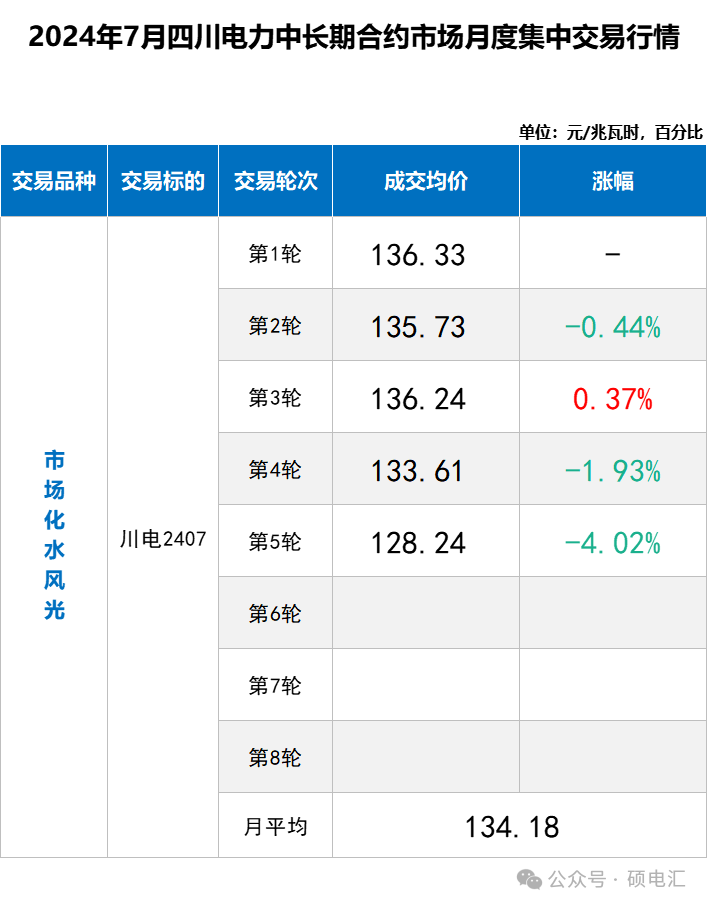Select the 第2轮 price cell 135.73
The image size is (708, 907).
point(418,327)
